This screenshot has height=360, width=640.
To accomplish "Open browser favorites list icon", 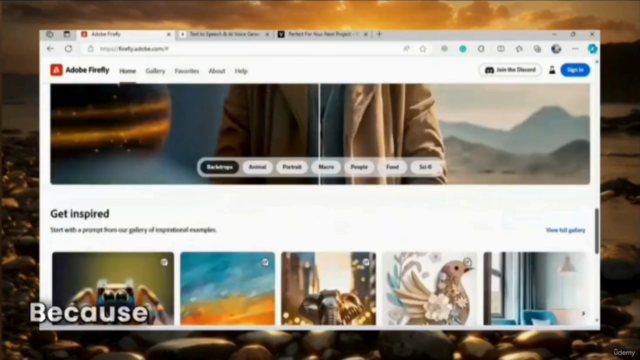I will [519, 49].
